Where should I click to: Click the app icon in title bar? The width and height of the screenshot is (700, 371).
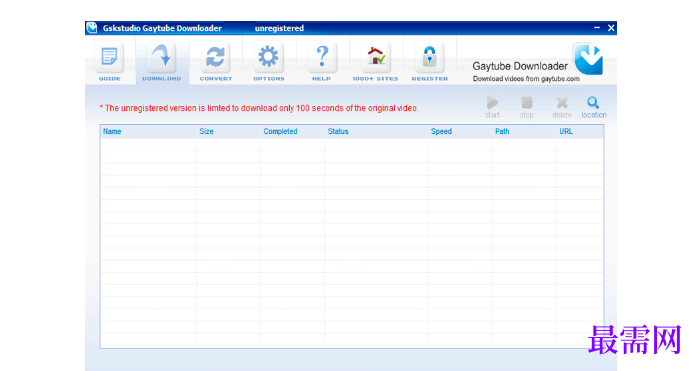point(92,28)
